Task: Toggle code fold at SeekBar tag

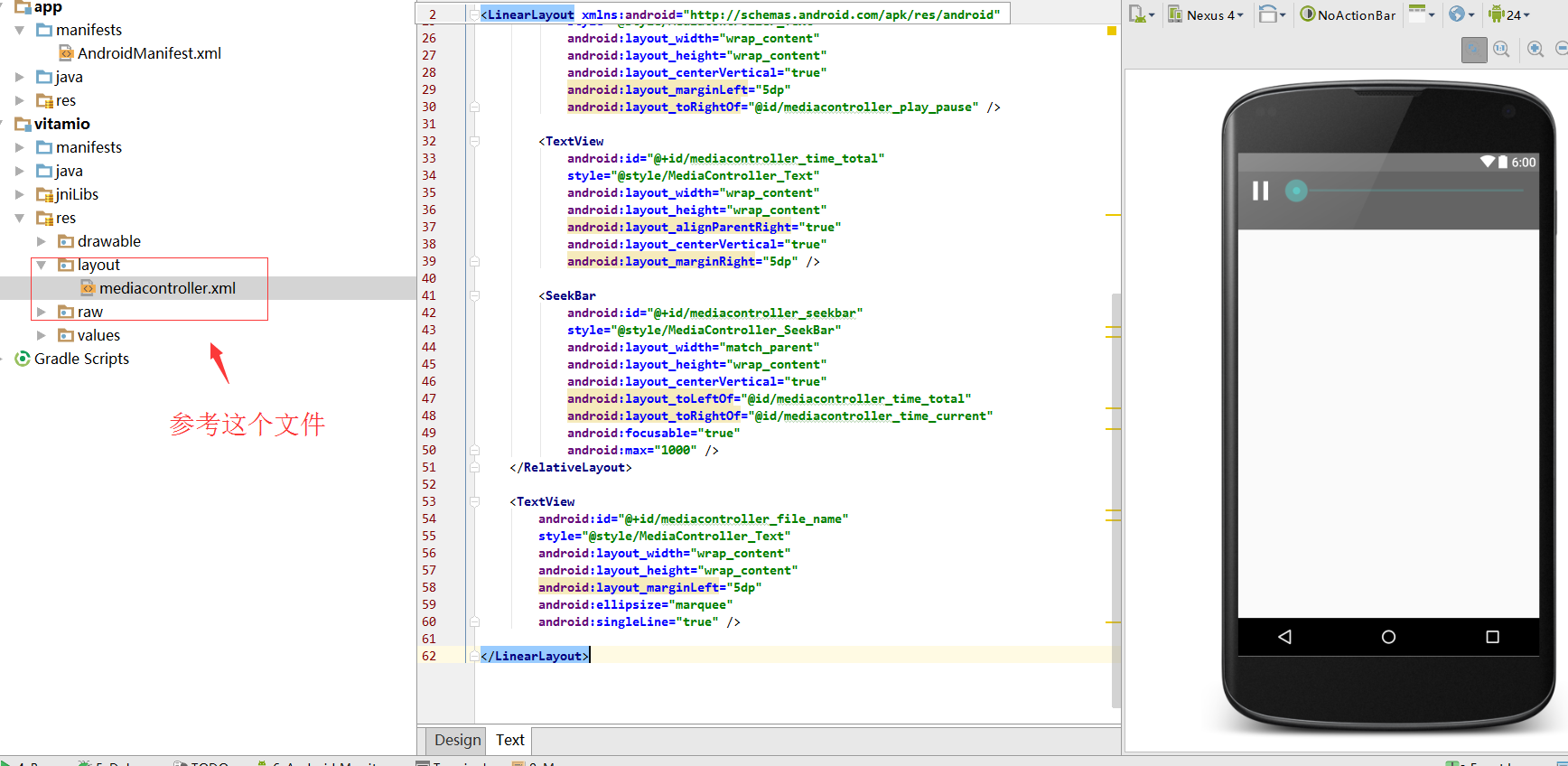Action: 474,295
